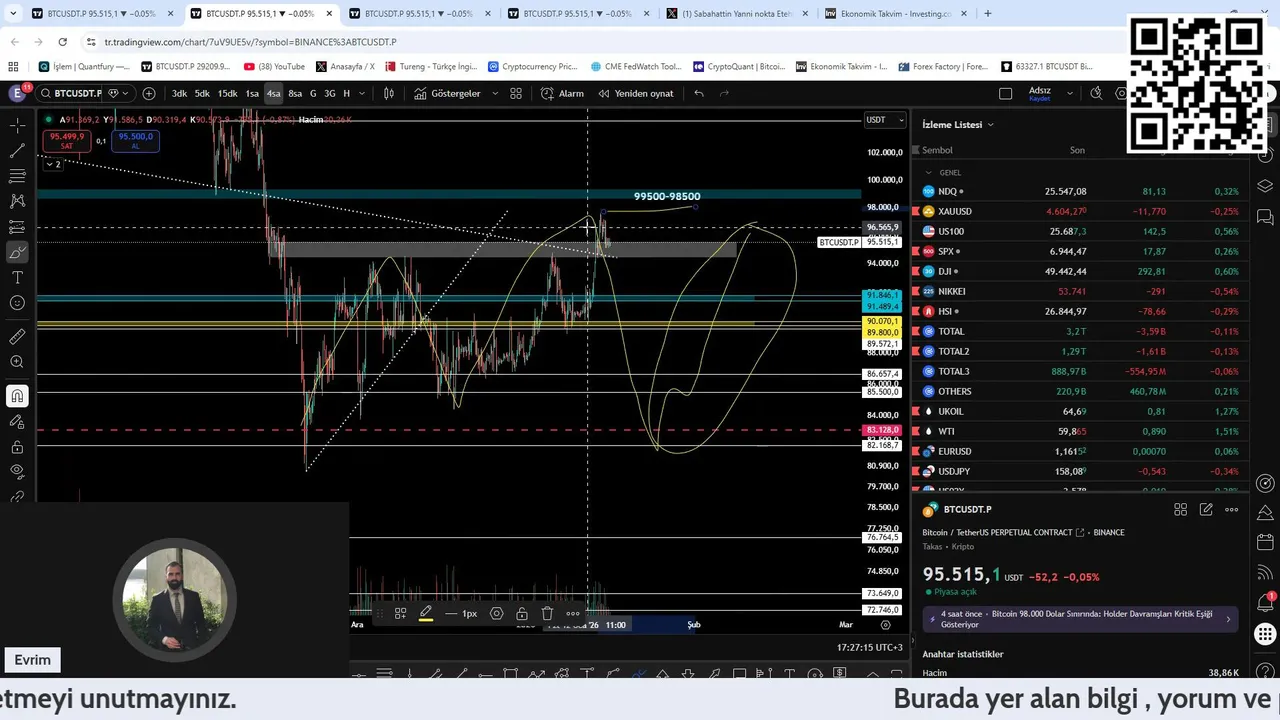
Task: Toggle lock all drawings
Action: [x=17, y=447]
